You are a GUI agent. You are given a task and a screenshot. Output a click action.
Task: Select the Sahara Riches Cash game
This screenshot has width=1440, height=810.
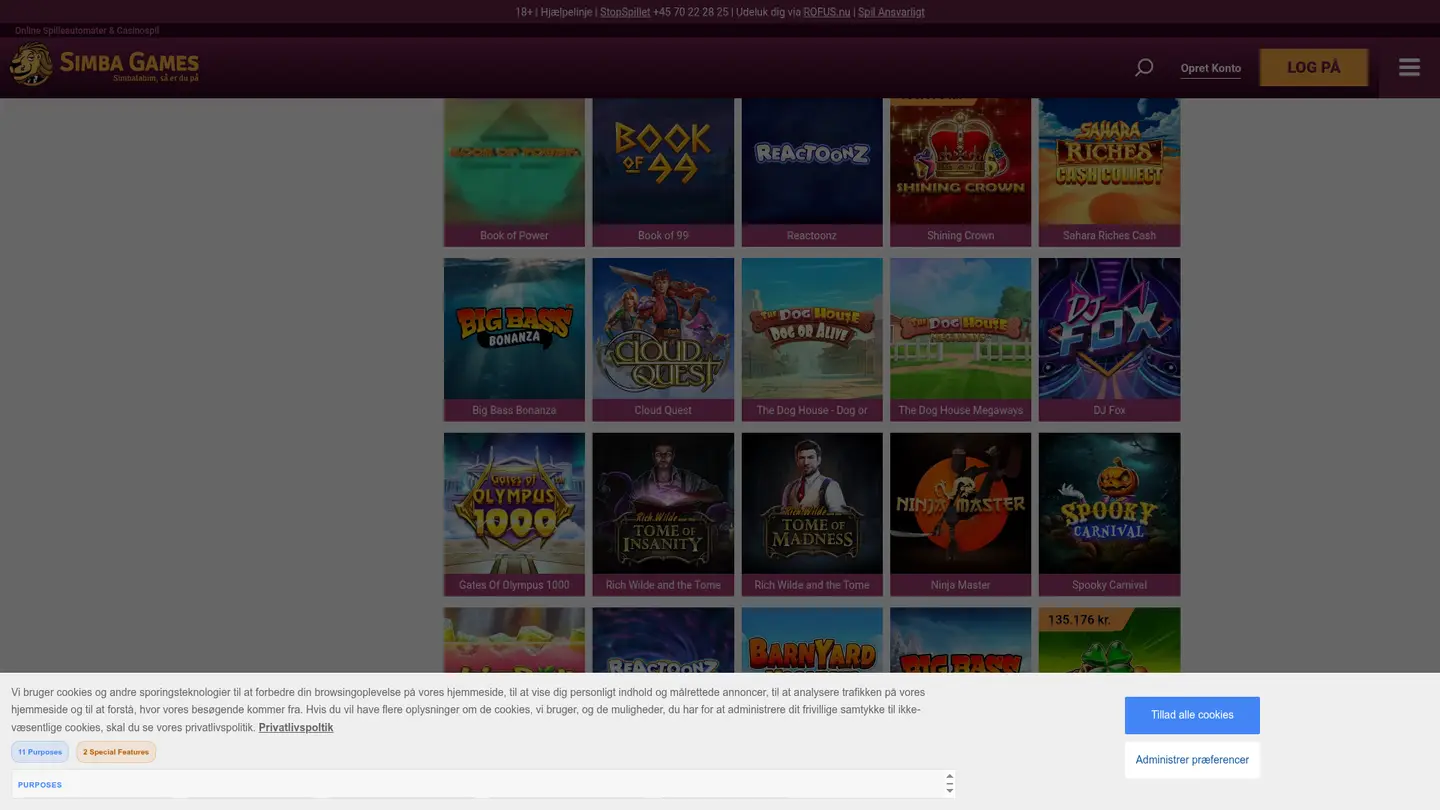(x=1109, y=172)
